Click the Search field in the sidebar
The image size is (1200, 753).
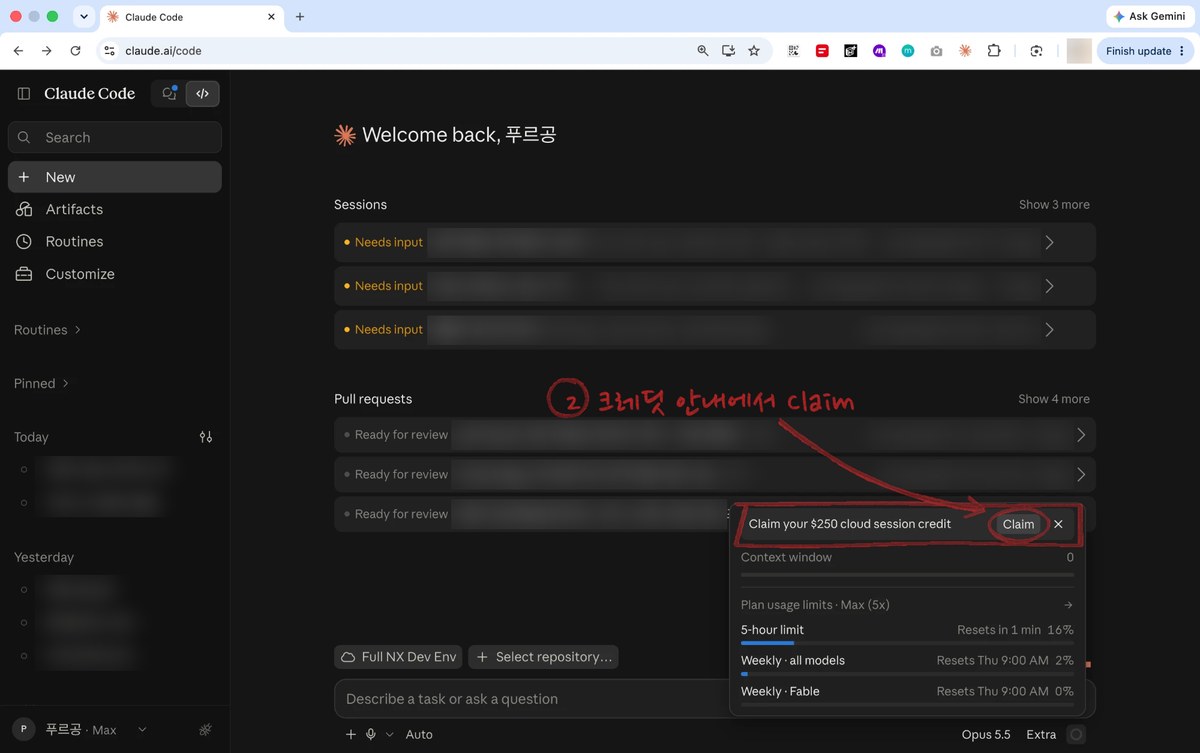(115, 137)
